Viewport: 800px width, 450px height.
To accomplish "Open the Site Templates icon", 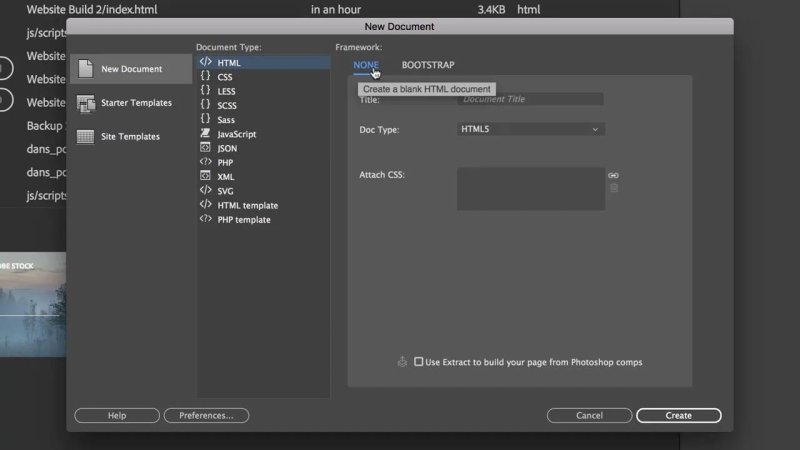I will (86, 136).
